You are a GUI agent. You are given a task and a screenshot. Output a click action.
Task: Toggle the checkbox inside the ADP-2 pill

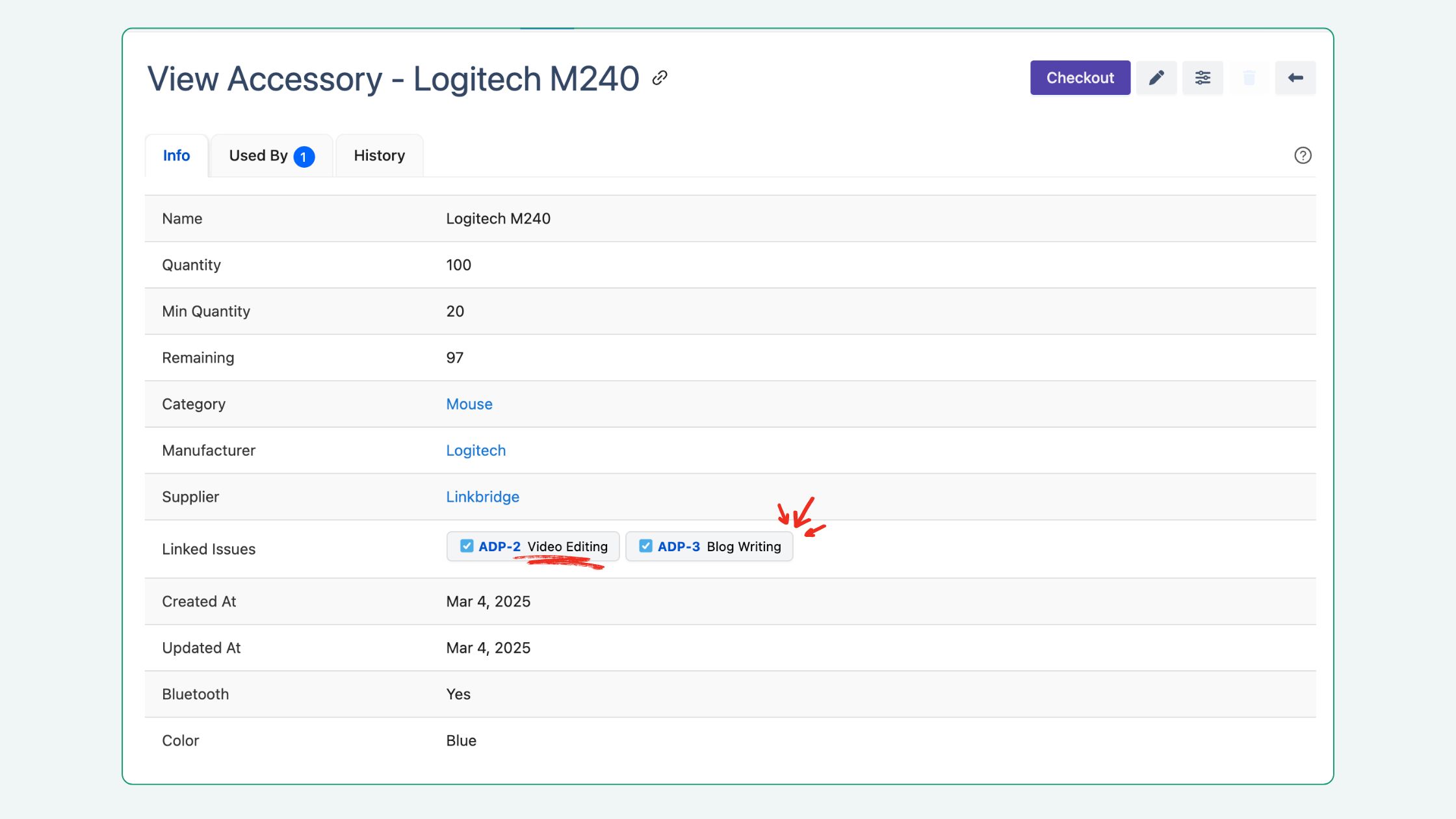pos(466,546)
